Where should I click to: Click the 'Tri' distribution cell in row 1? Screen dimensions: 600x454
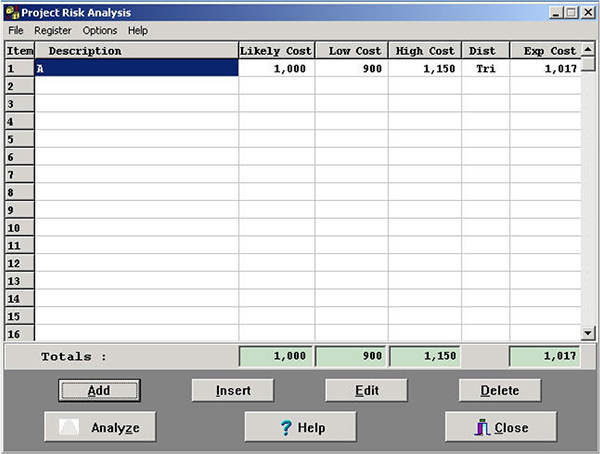point(486,69)
